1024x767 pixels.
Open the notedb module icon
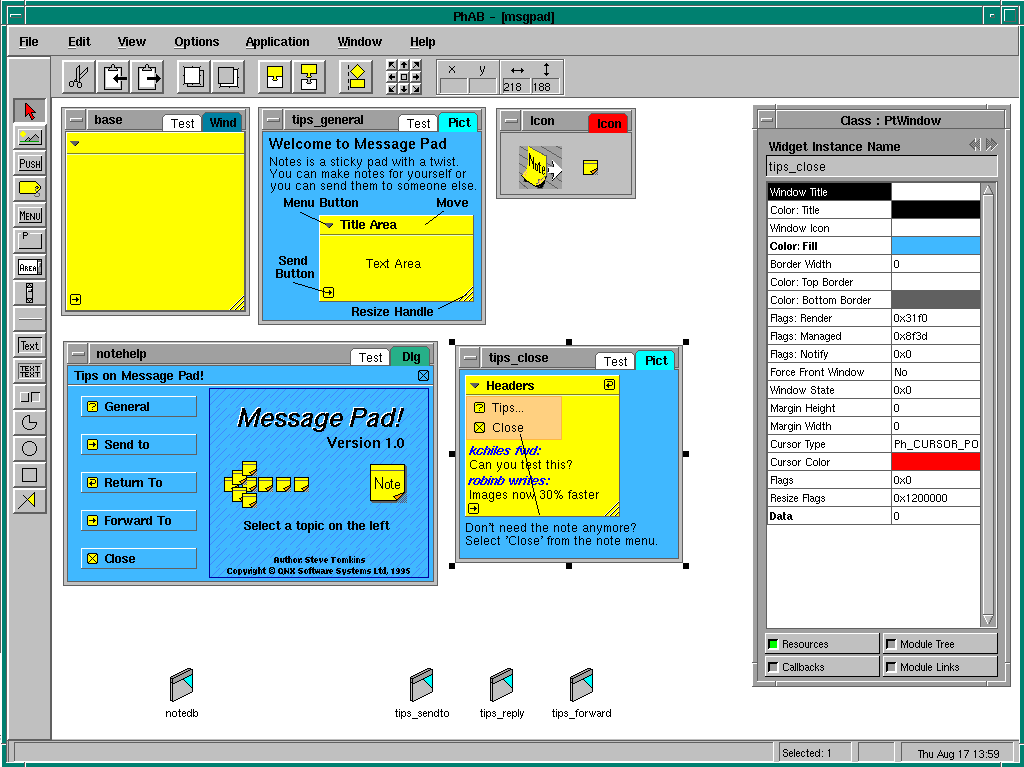click(x=181, y=686)
